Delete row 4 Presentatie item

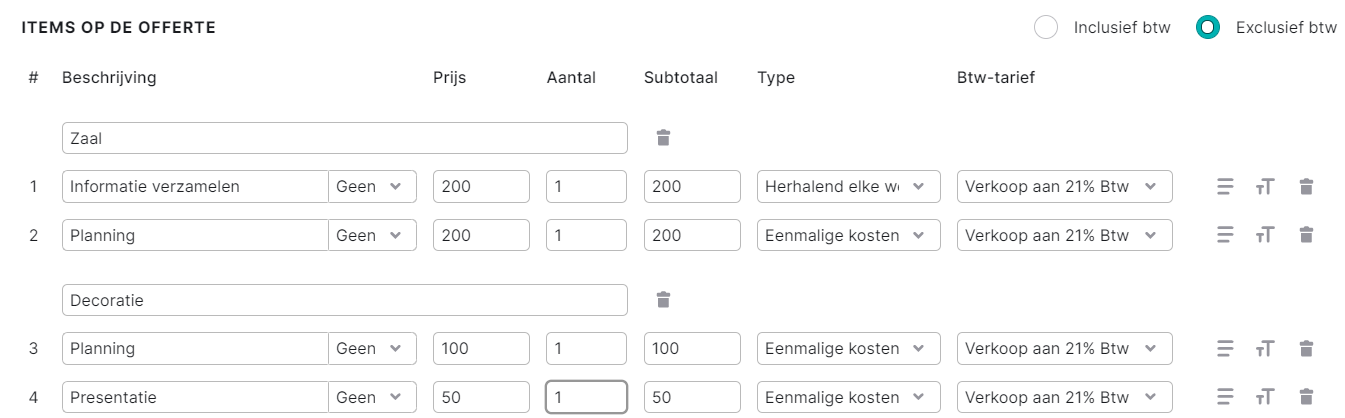coord(1306,397)
